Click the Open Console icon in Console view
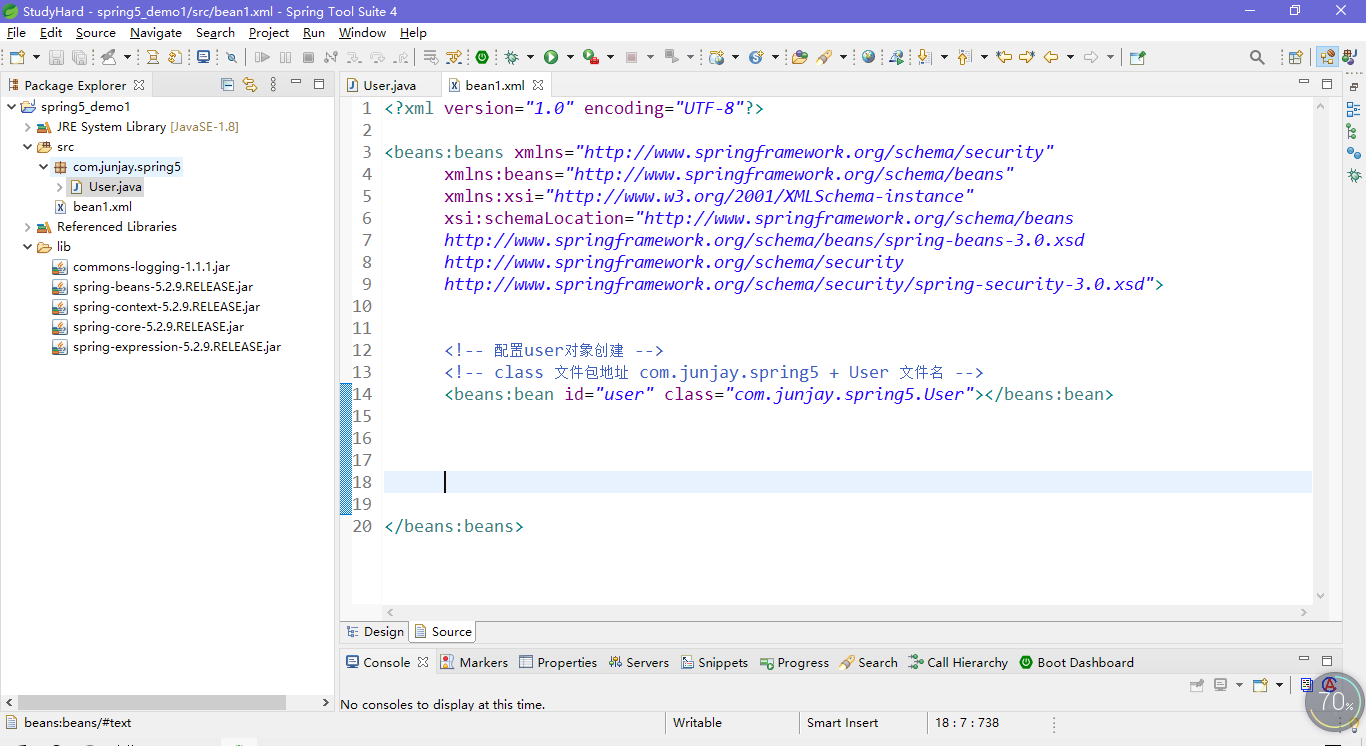This screenshot has width=1366, height=746. click(x=1260, y=685)
